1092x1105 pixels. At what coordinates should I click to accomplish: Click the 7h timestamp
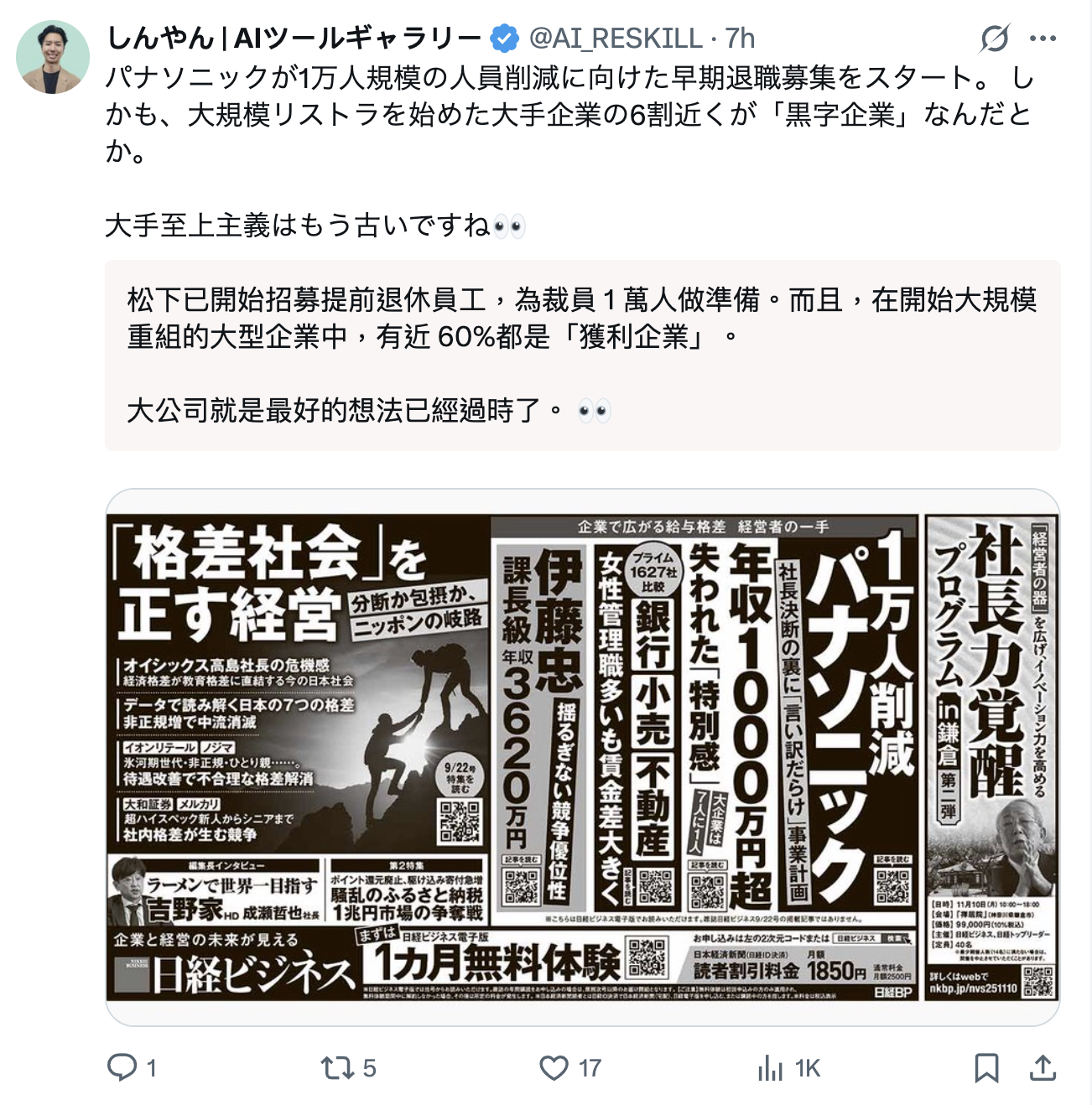740,39
